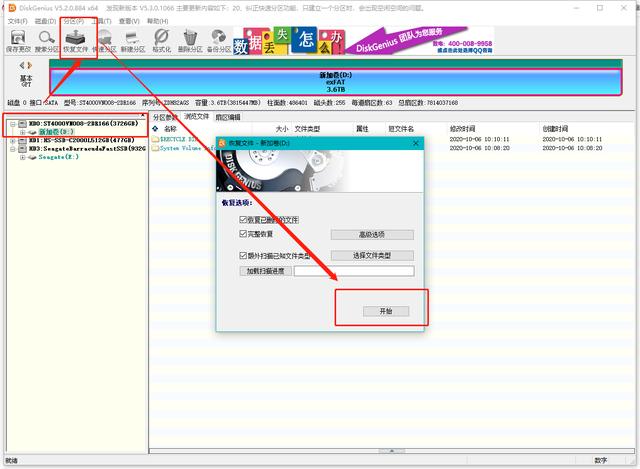Click the 保存更改 save changes toolbar icon

(x=18, y=38)
